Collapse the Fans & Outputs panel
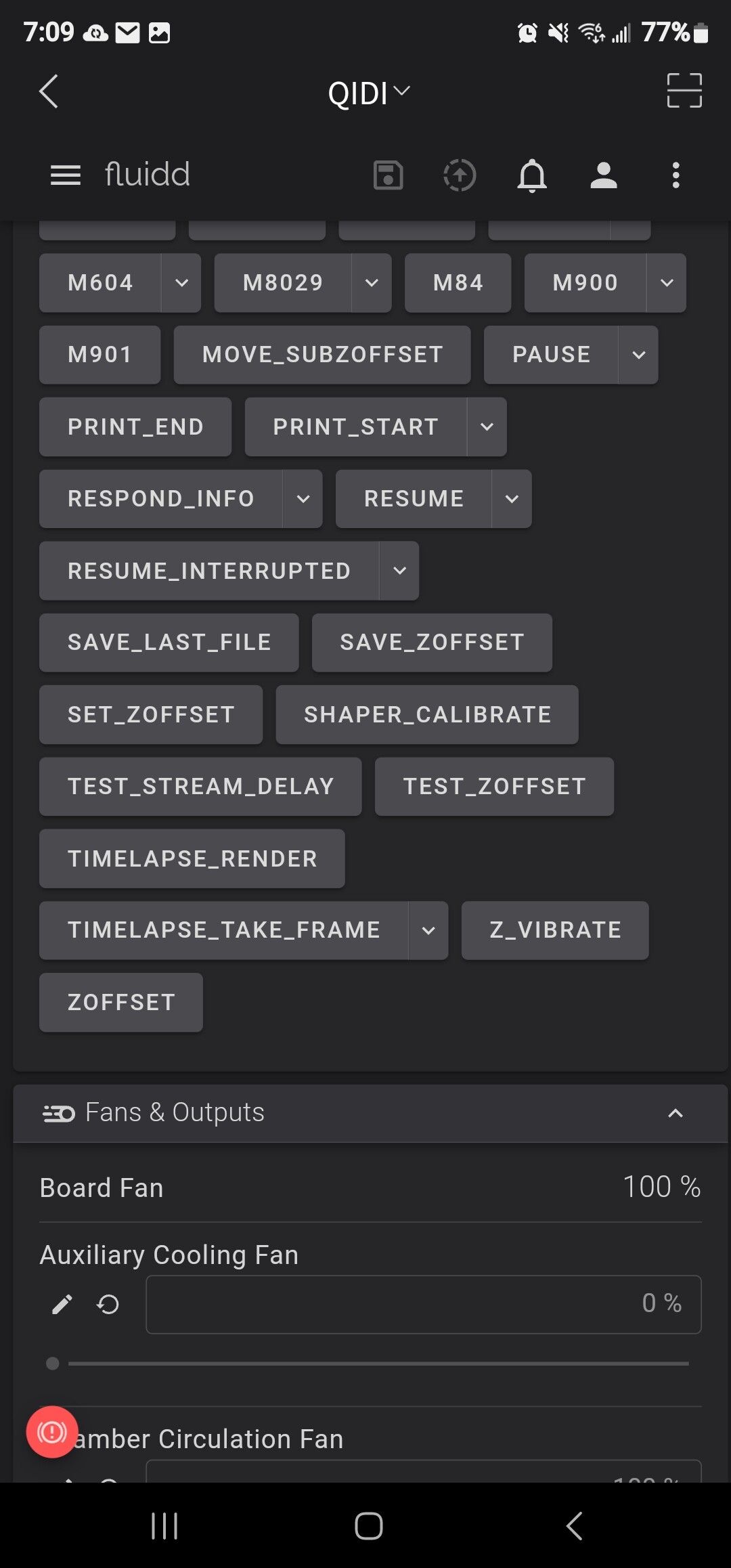The image size is (731, 1568). point(675,1113)
